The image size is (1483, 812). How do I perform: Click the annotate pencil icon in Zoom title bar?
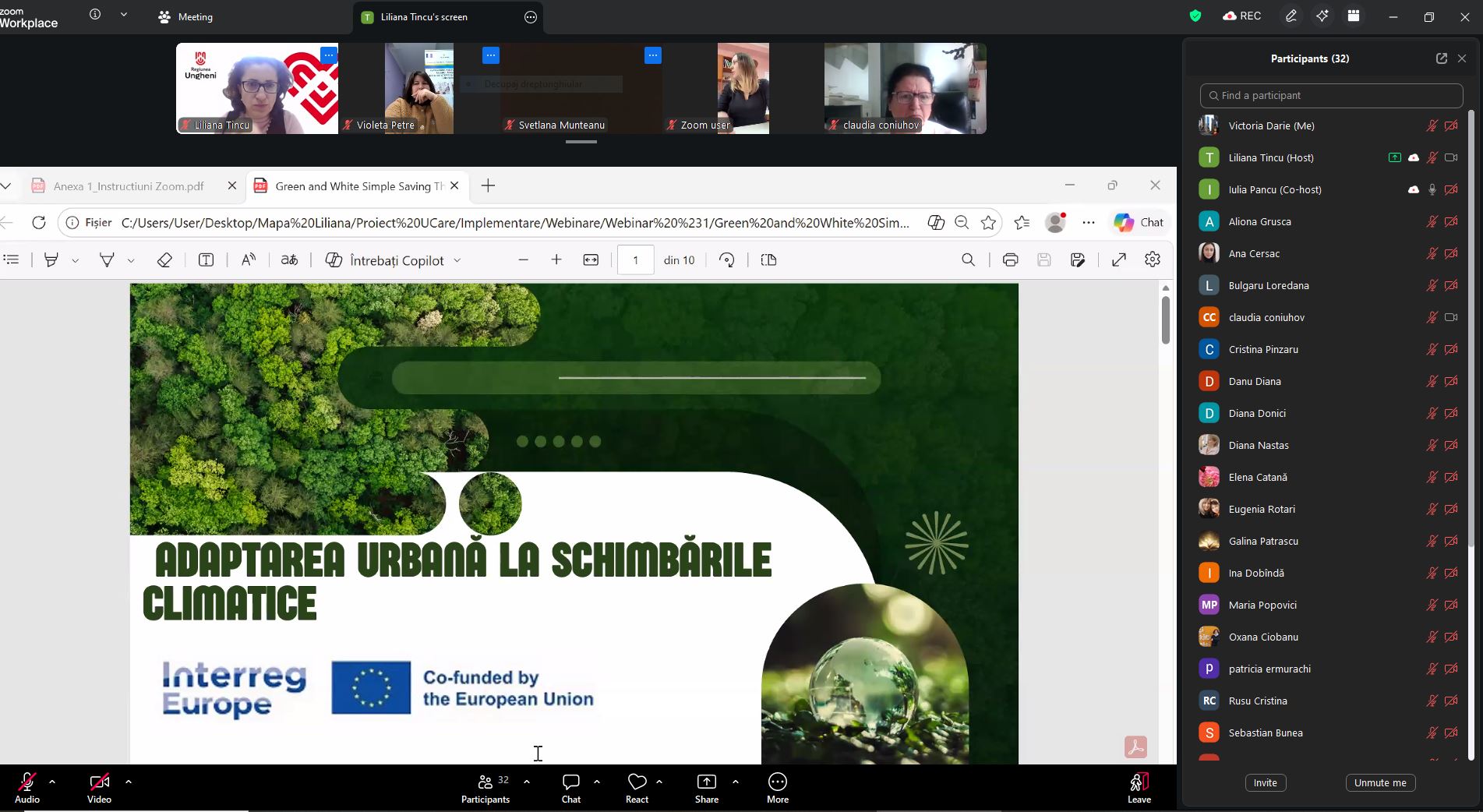pos(1291,16)
